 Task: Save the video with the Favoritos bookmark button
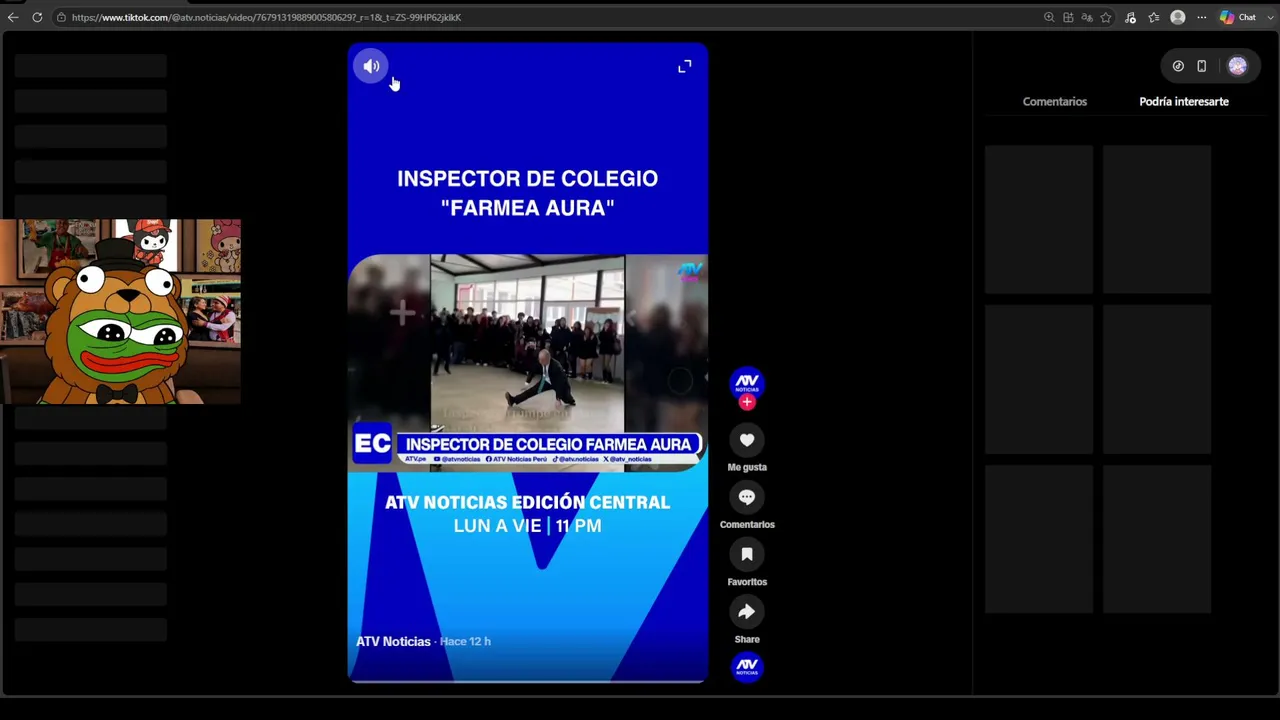(747, 554)
